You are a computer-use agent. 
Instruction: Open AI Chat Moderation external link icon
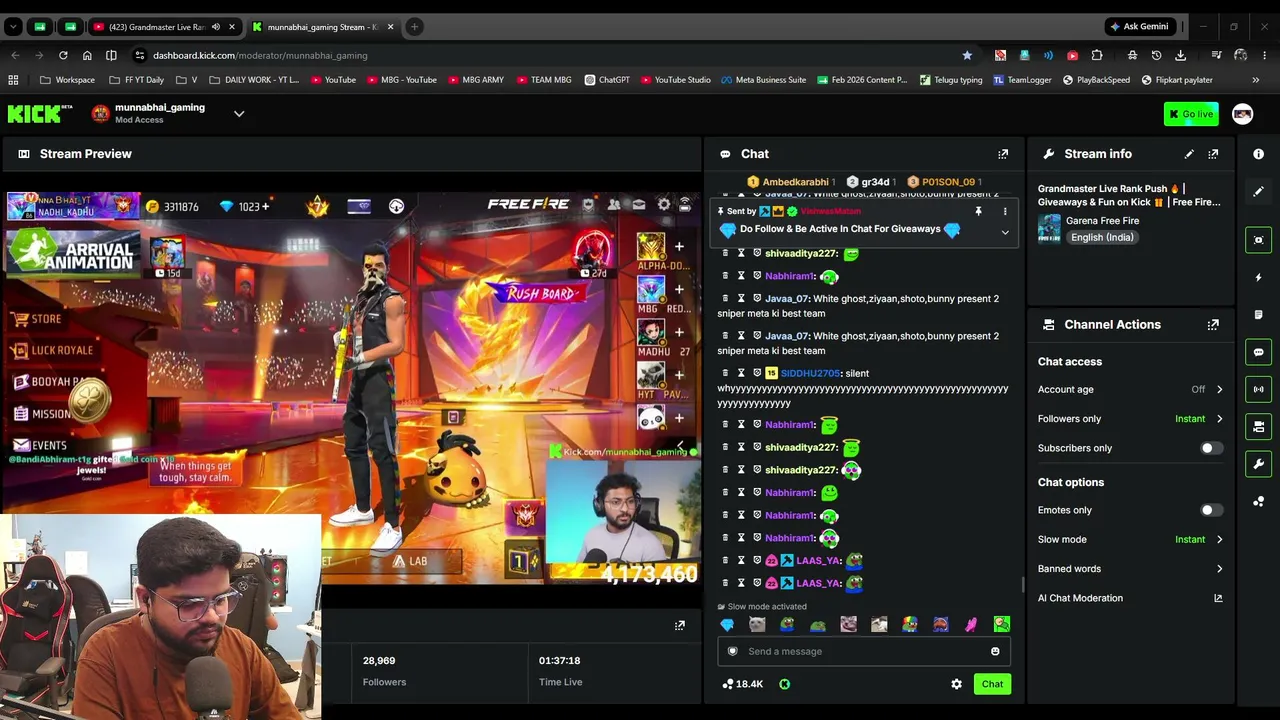tap(1218, 598)
